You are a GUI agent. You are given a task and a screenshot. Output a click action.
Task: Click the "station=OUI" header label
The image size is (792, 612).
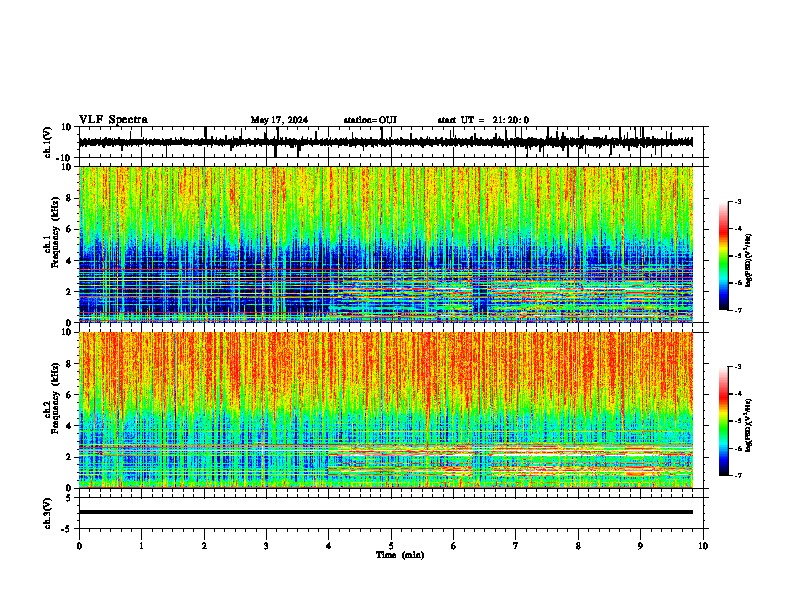coord(370,120)
